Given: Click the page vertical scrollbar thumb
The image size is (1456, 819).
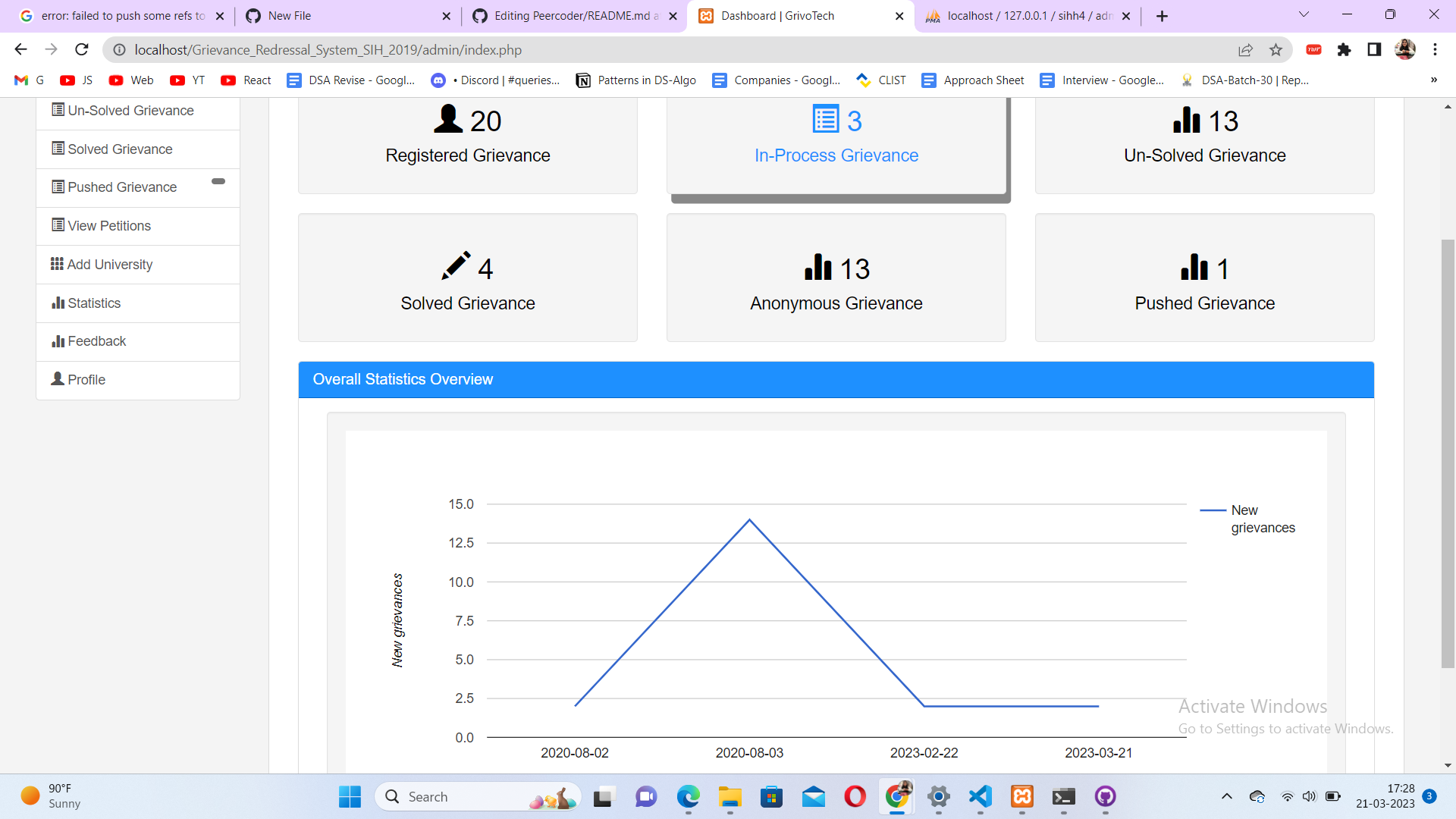Looking at the screenshot, I should 1448,453.
